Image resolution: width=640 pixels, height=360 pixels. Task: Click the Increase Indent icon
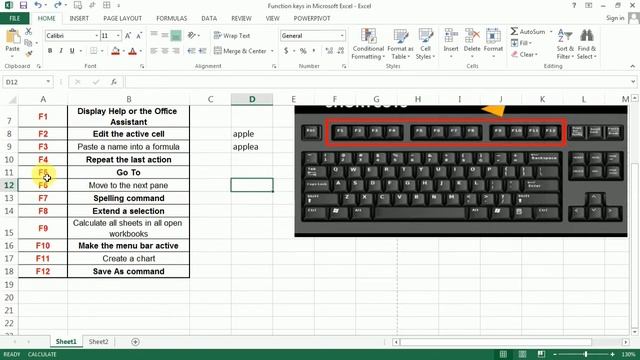point(203,51)
